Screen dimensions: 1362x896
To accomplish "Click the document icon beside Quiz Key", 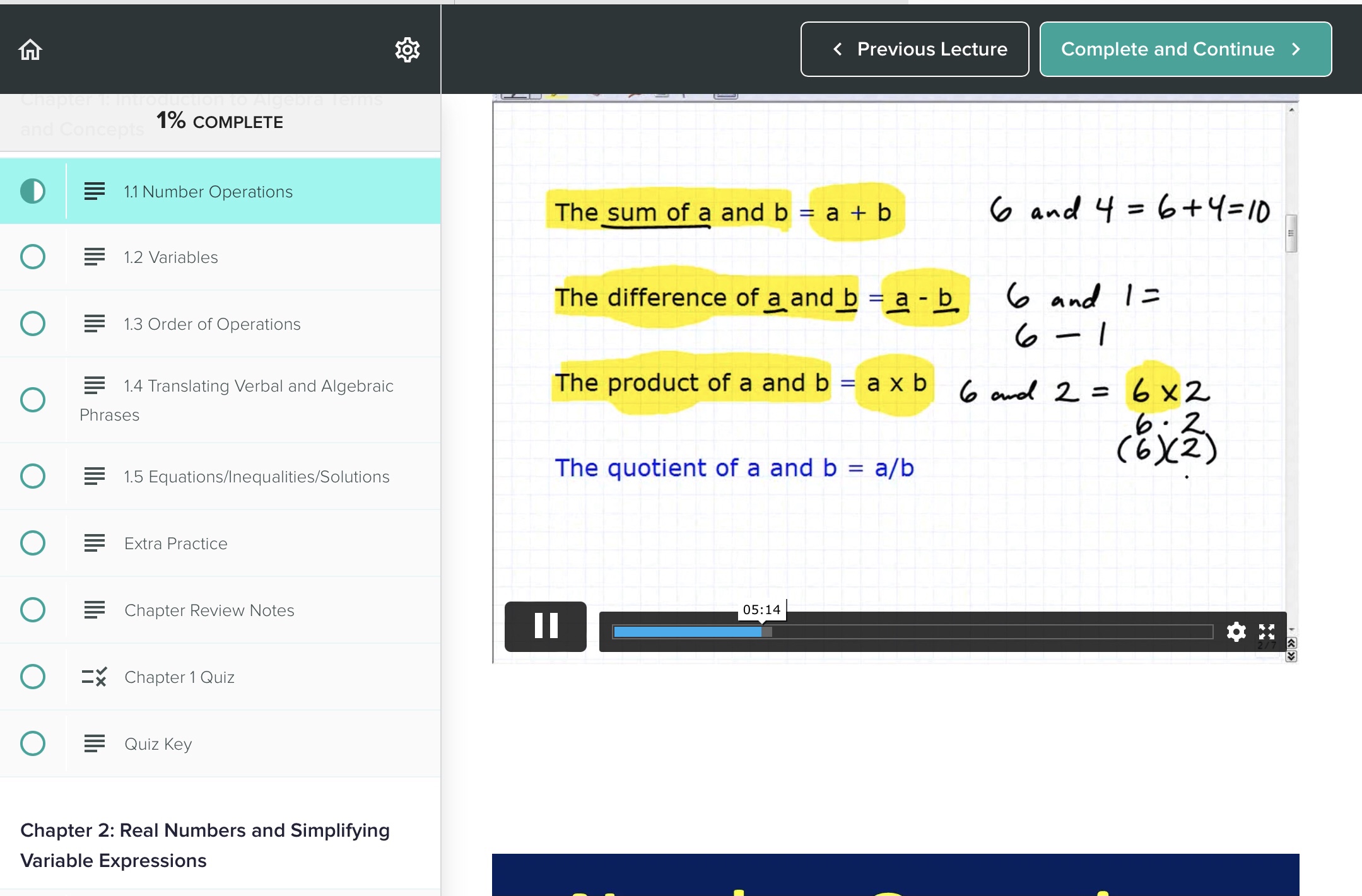I will click(95, 743).
